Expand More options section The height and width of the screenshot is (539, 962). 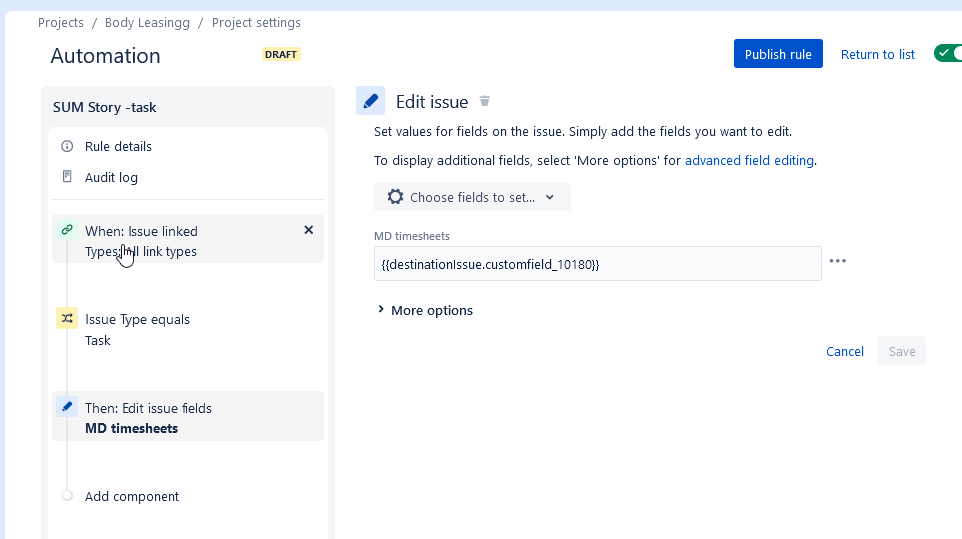click(425, 310)
